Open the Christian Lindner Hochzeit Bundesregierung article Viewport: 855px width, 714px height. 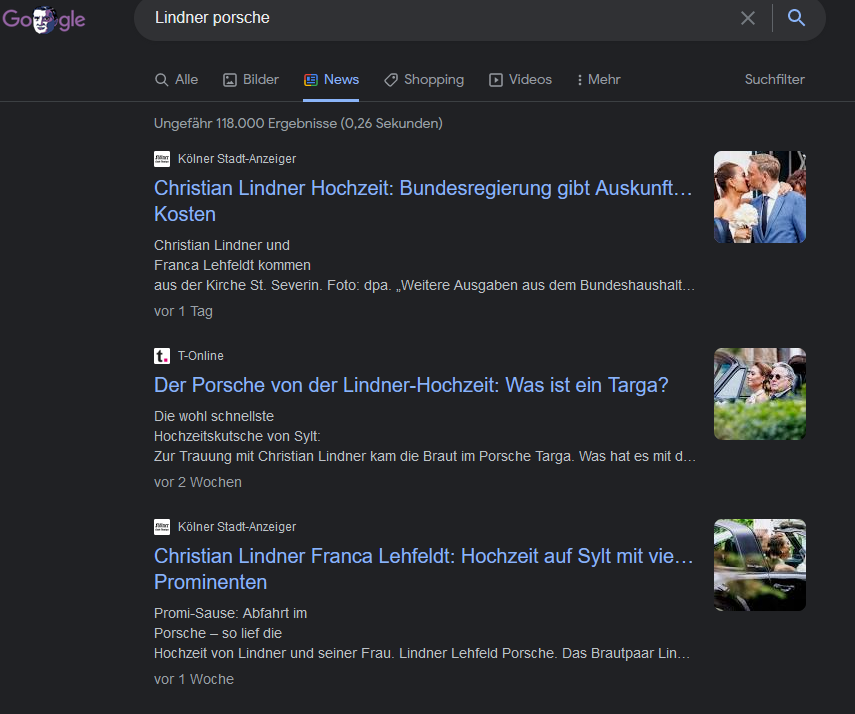coord(423,188)
